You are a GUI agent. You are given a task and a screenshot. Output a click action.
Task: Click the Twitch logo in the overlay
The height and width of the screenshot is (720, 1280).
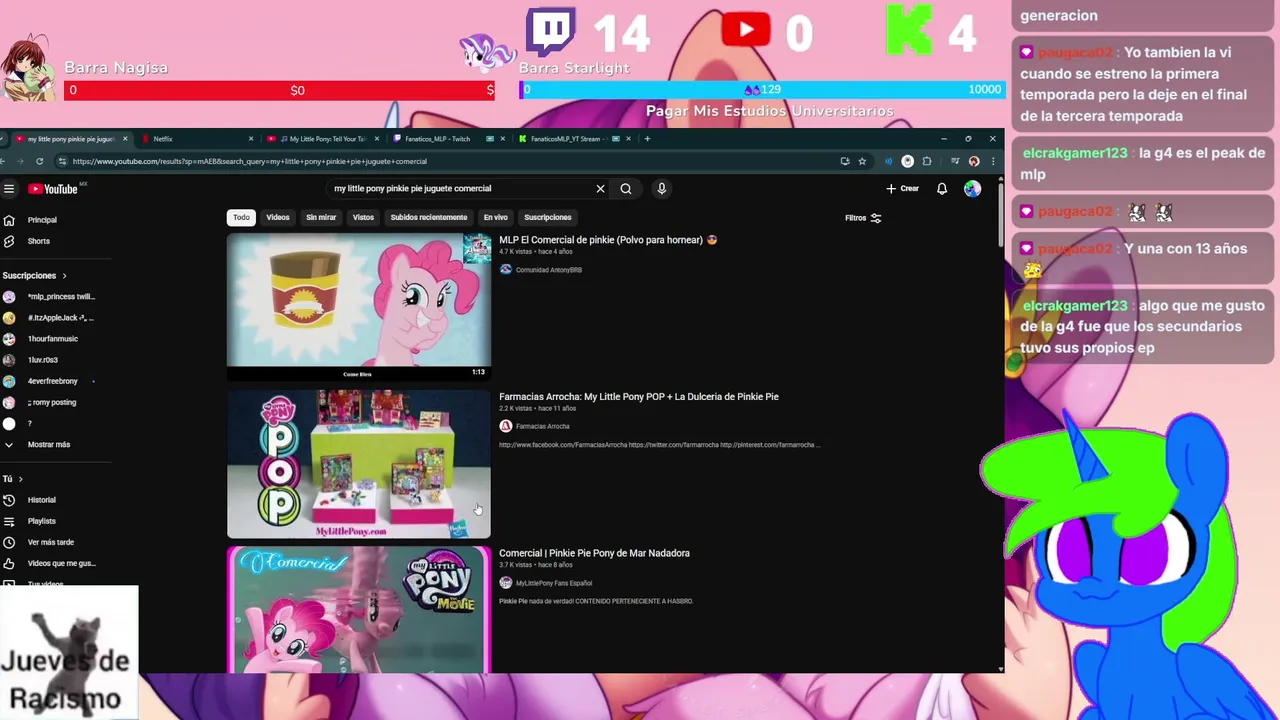point(552,33)
